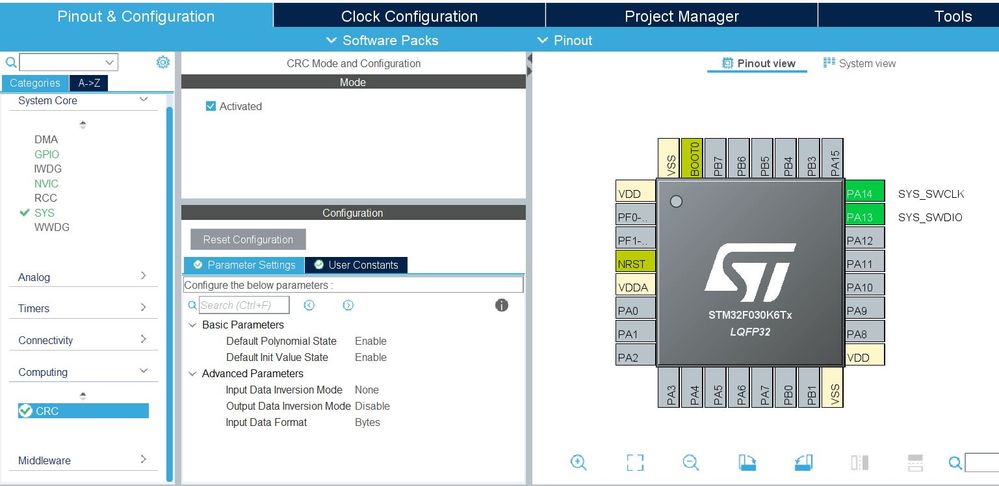The image size is (999, 486).
Task: Select the Categories tab
Action: [35, 83]
